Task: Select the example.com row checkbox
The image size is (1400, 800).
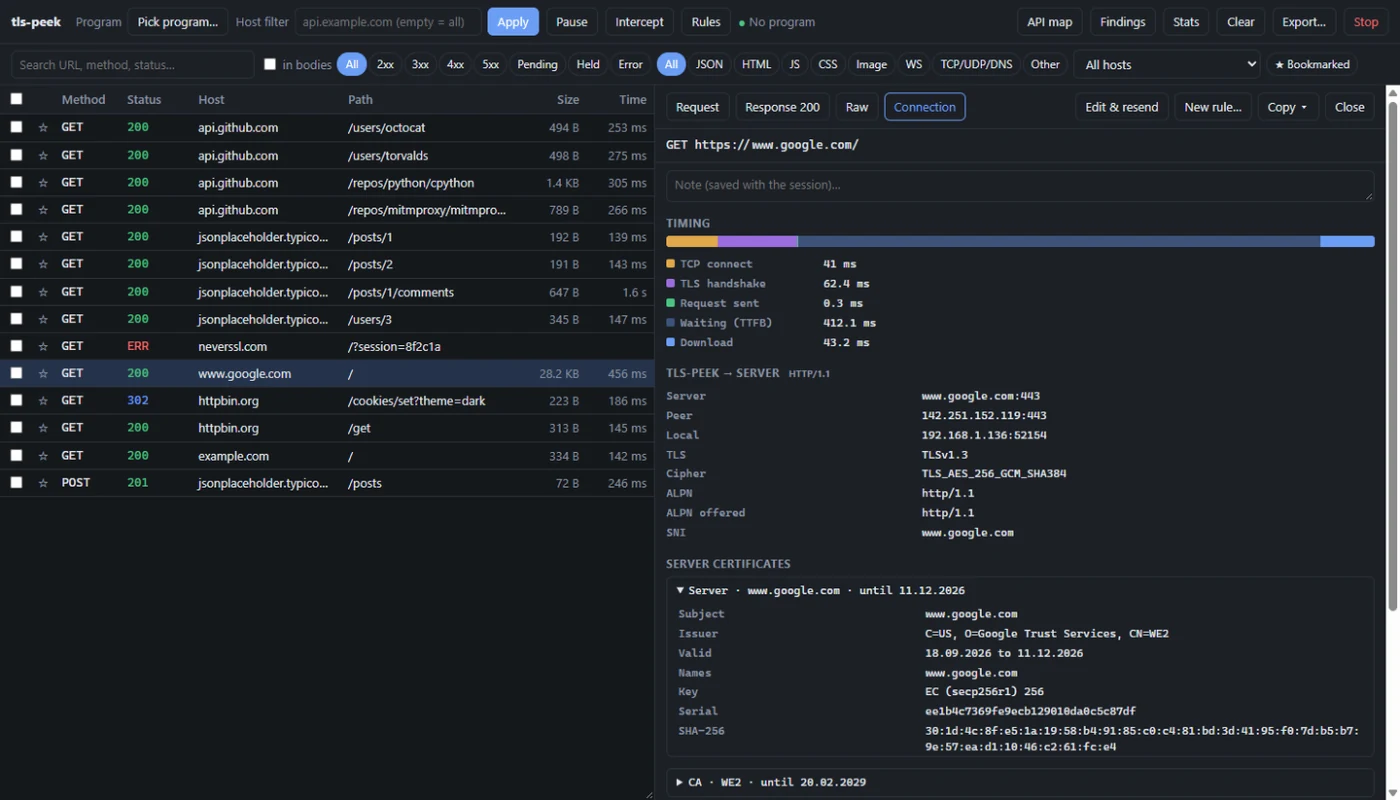Action: pos(16,455)
